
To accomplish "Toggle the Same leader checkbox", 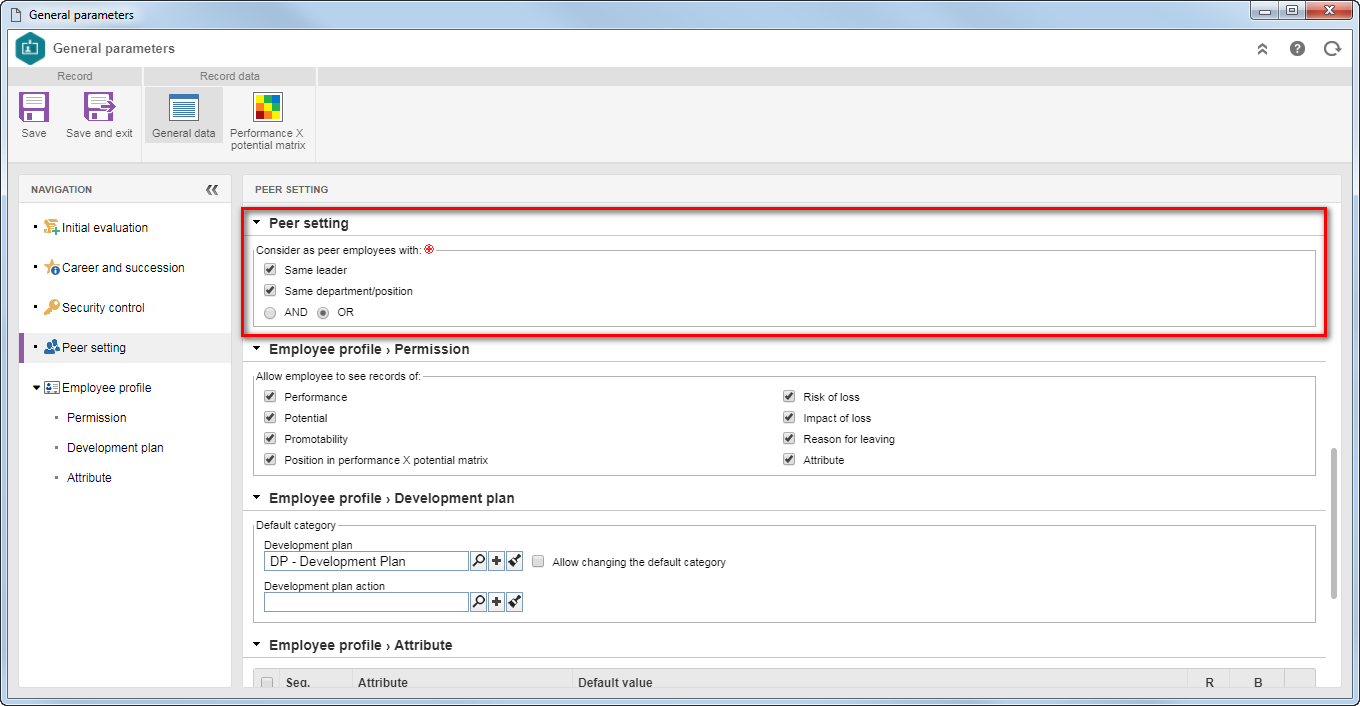I will [x=270, y=270].
